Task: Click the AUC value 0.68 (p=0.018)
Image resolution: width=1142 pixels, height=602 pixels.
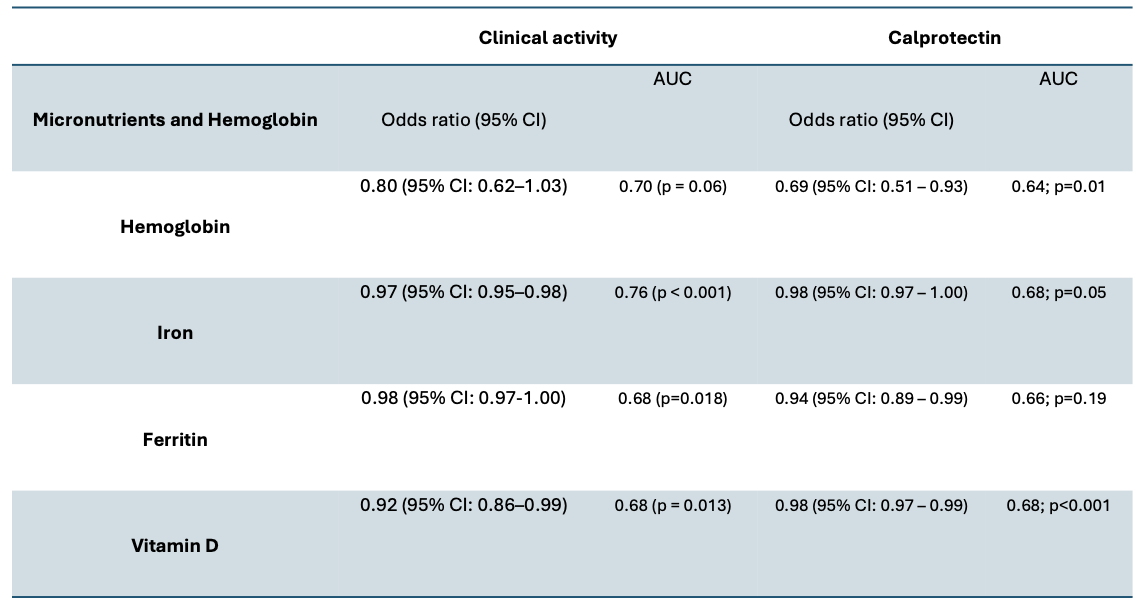Action: [672, 399]
